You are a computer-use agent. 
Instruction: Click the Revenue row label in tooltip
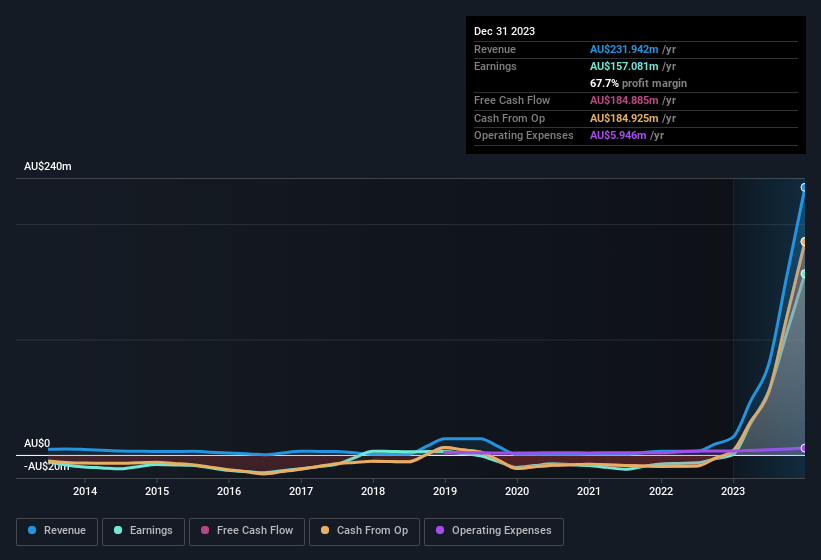coord(495,49)
